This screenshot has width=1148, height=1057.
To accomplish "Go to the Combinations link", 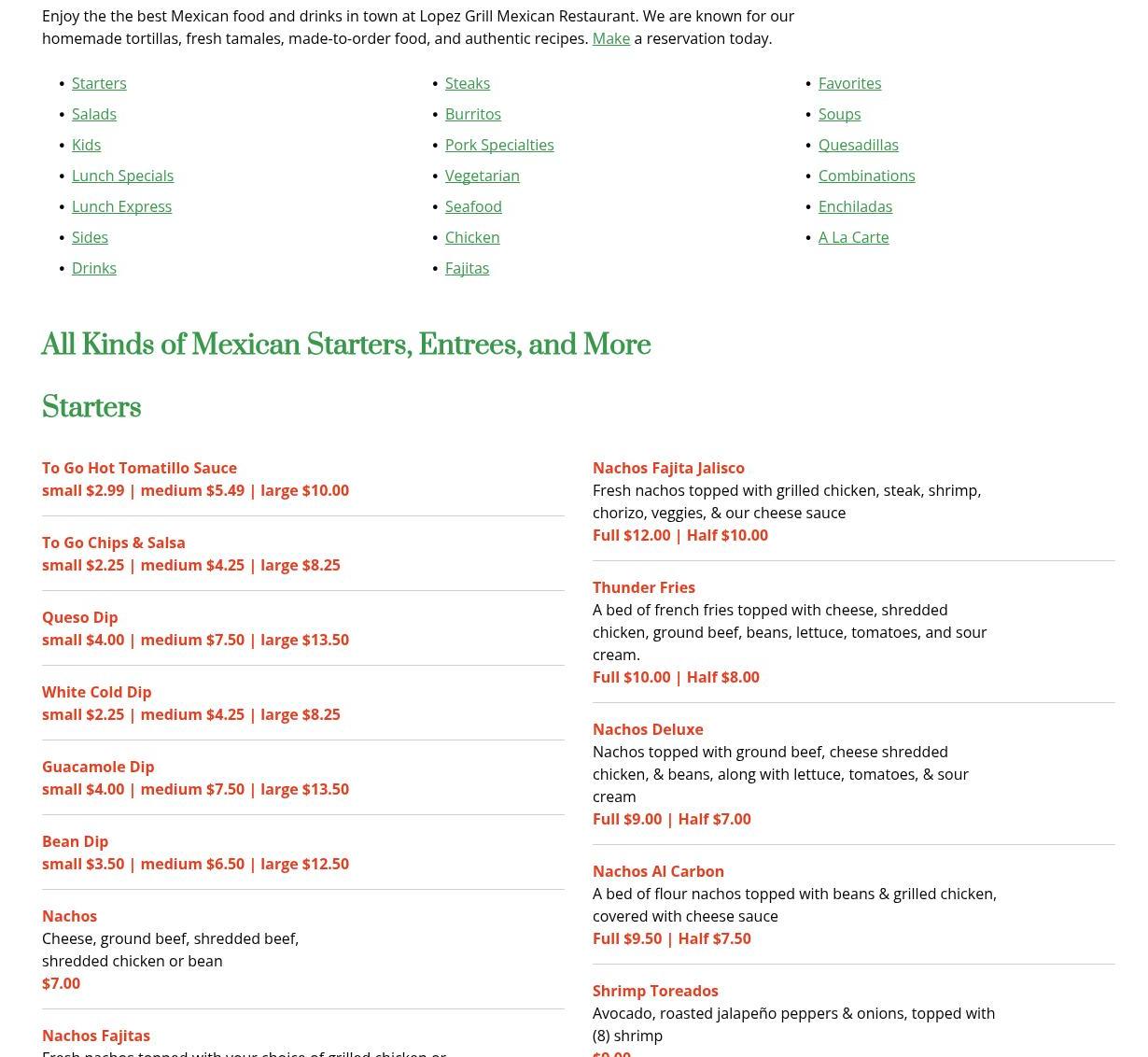I will point(866,176).
